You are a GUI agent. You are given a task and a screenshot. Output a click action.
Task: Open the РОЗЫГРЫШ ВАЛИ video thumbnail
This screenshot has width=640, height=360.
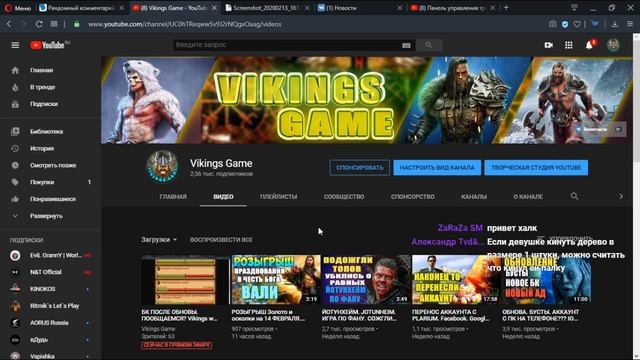click(276, 280)
